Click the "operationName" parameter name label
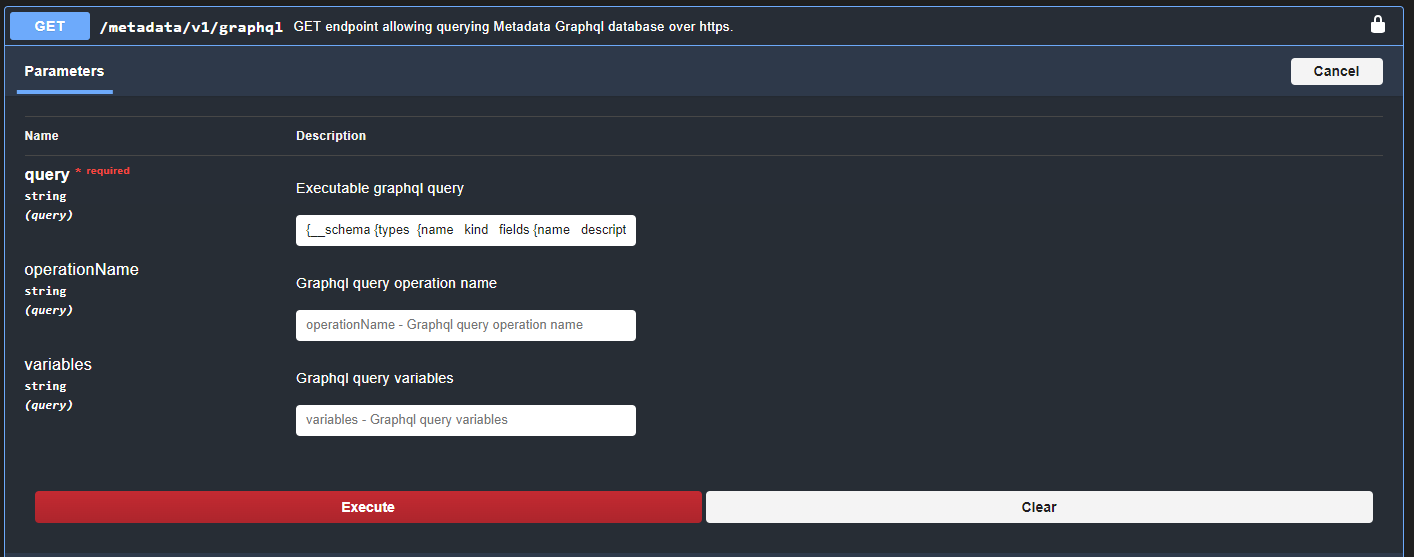The image size is (1414, 557). pos(81,270)
